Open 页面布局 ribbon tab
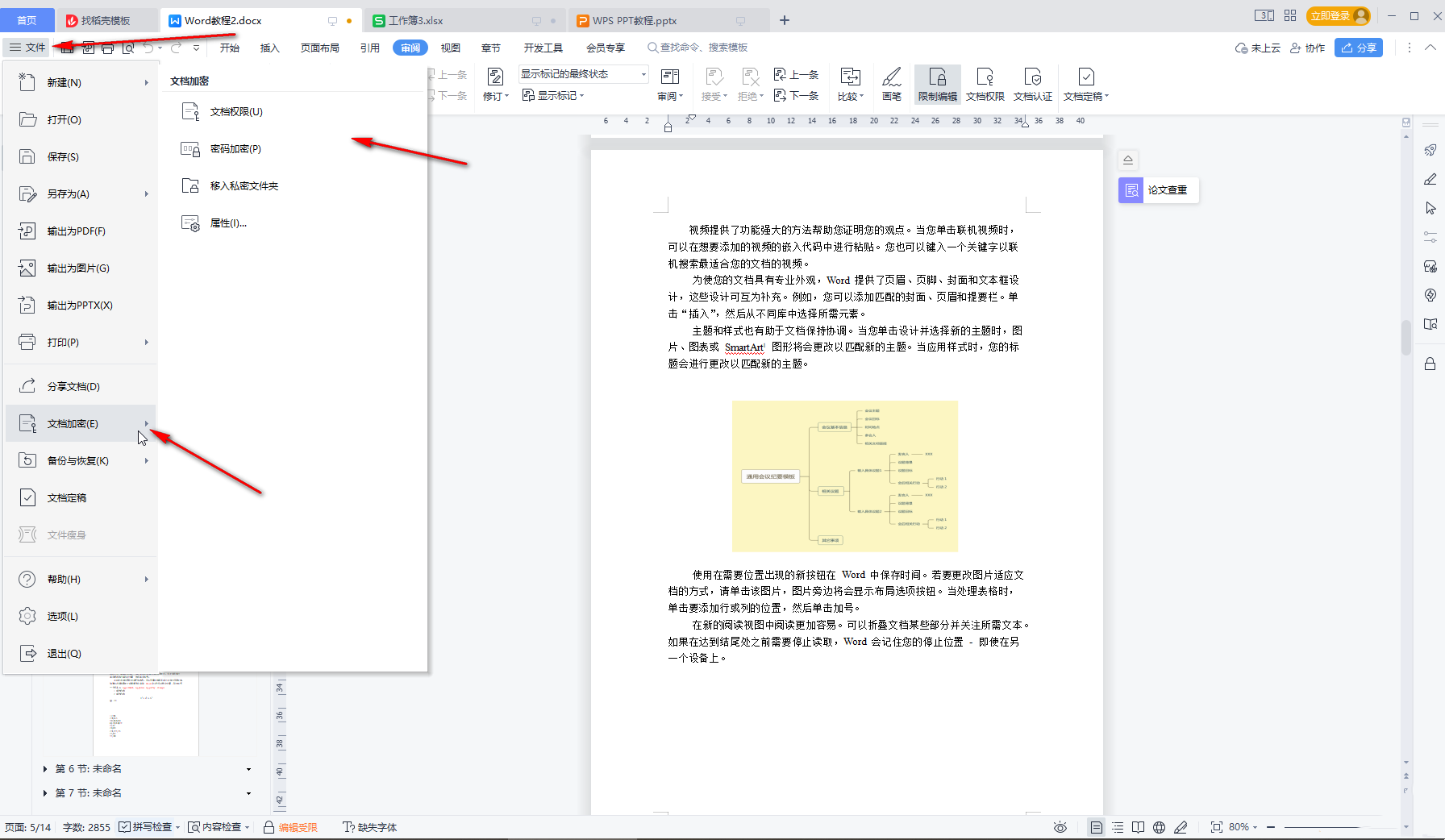The width and height of the screenshot is (1445, 840). [x=319, y=48]
